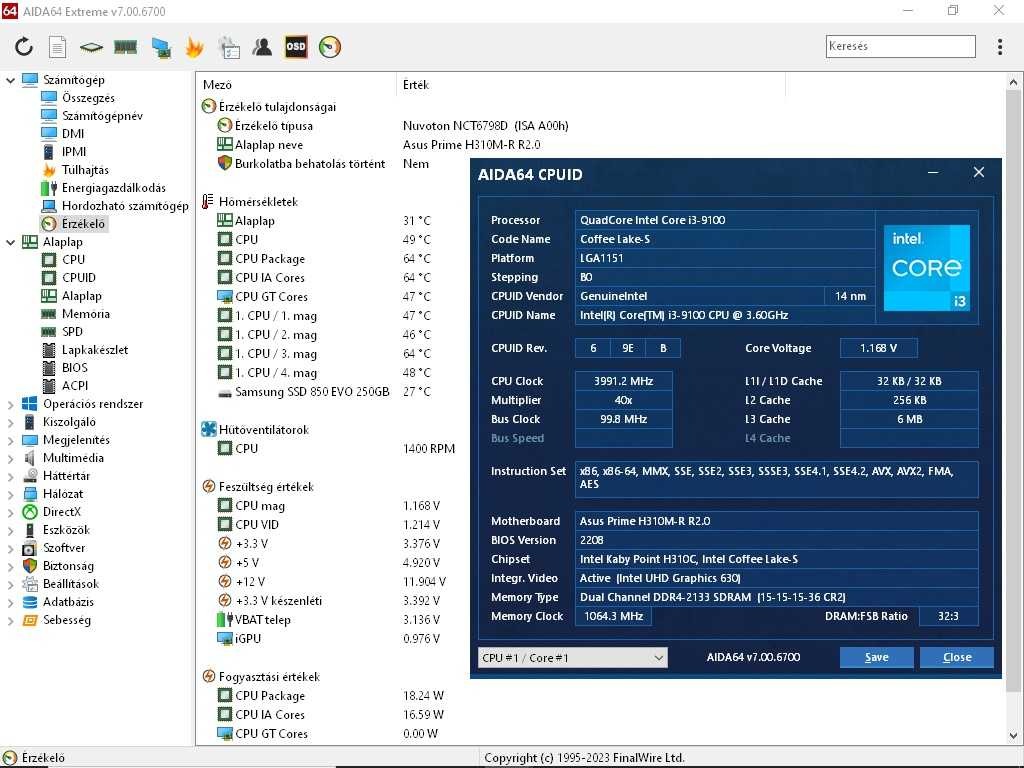This screenshot has width=1024, height=768.
Task: Click the monitor diagnostics toolbar icon
Action: (x=161, y=47)
